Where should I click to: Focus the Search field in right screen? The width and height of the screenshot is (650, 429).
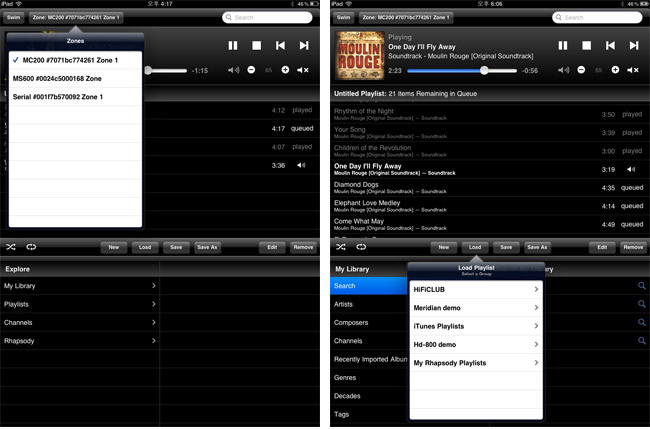pyautogui.click(x=597, y=17)
